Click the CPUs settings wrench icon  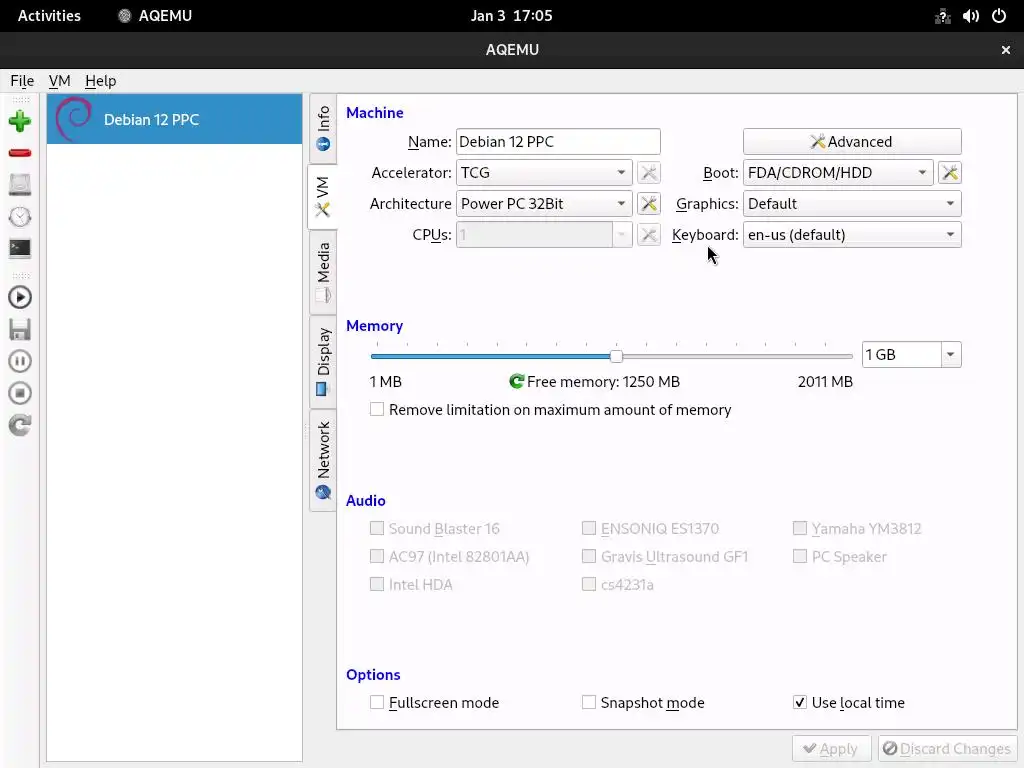coord(648,234)
